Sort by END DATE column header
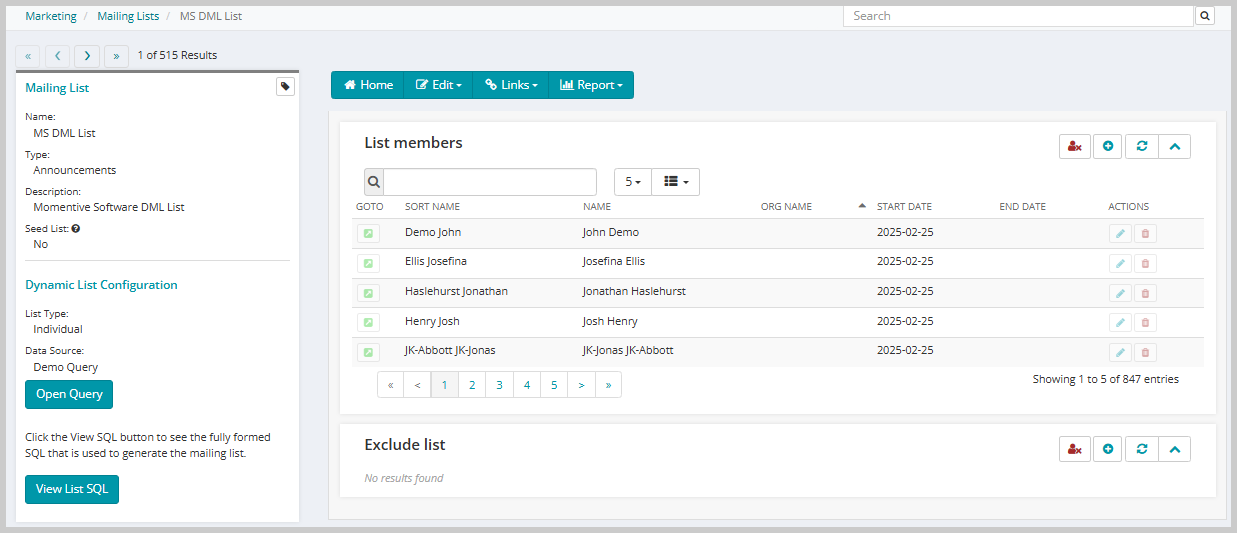Viewport: 1237px width, 533px height. pos(1022,207)
